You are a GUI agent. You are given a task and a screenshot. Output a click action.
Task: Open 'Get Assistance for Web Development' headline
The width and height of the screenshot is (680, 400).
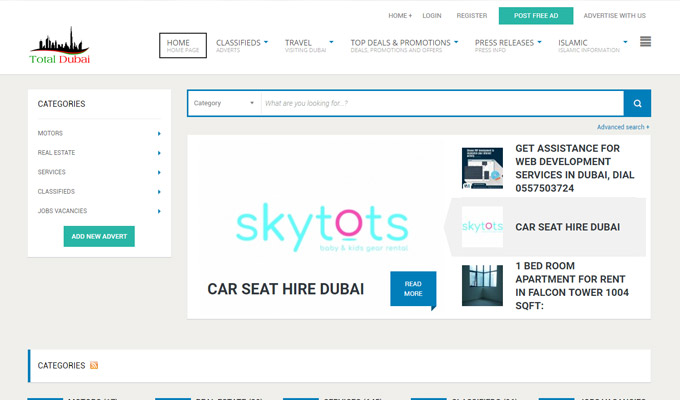coord(575,168)
